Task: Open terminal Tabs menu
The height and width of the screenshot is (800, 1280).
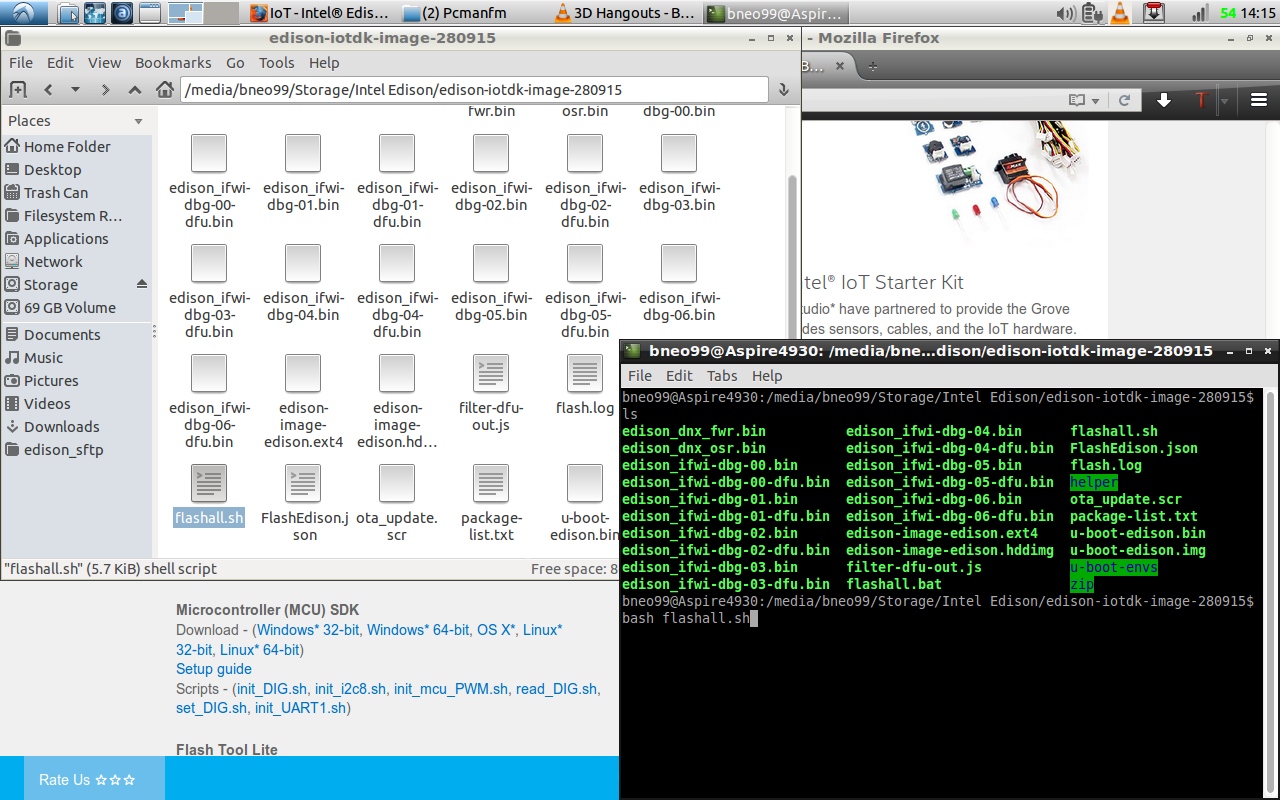Action: 722,376
